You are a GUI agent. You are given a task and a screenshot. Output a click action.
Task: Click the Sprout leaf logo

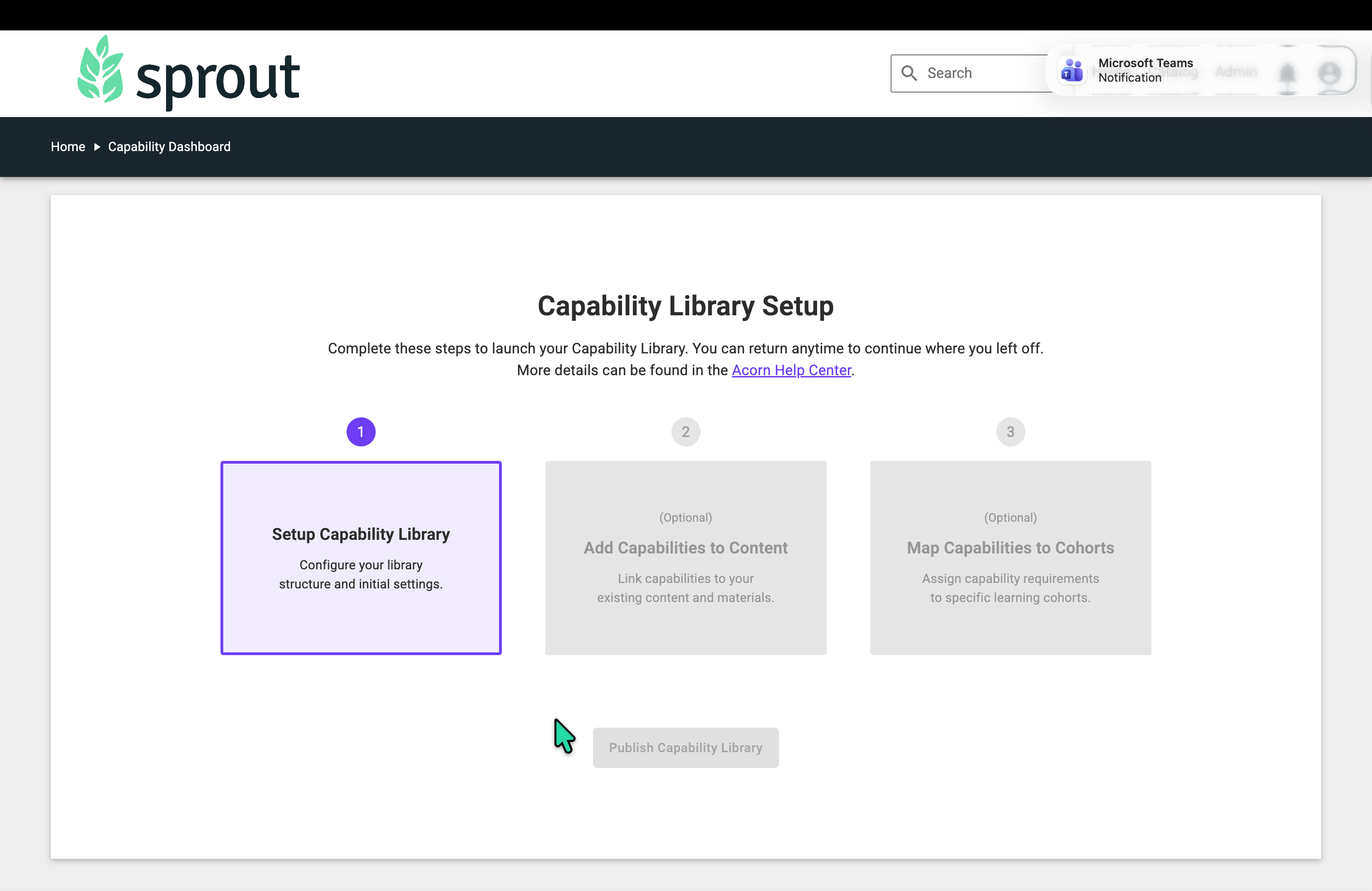(x=100, y=70)
